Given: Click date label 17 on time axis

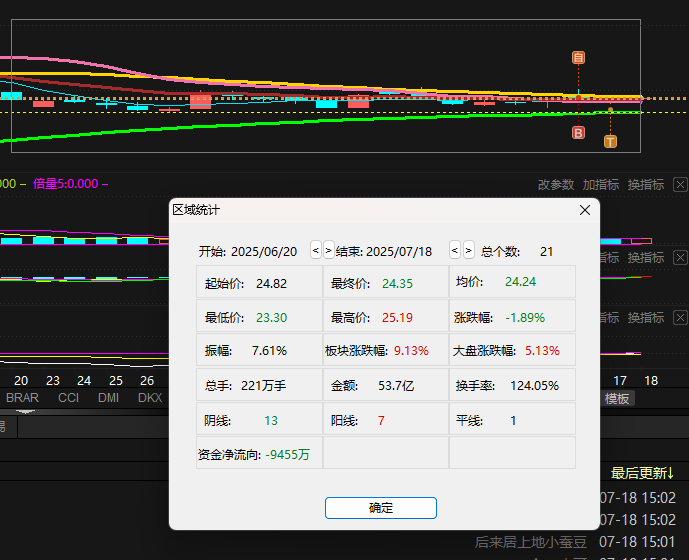Looking at the screenshot, I should tap(620, 381).
